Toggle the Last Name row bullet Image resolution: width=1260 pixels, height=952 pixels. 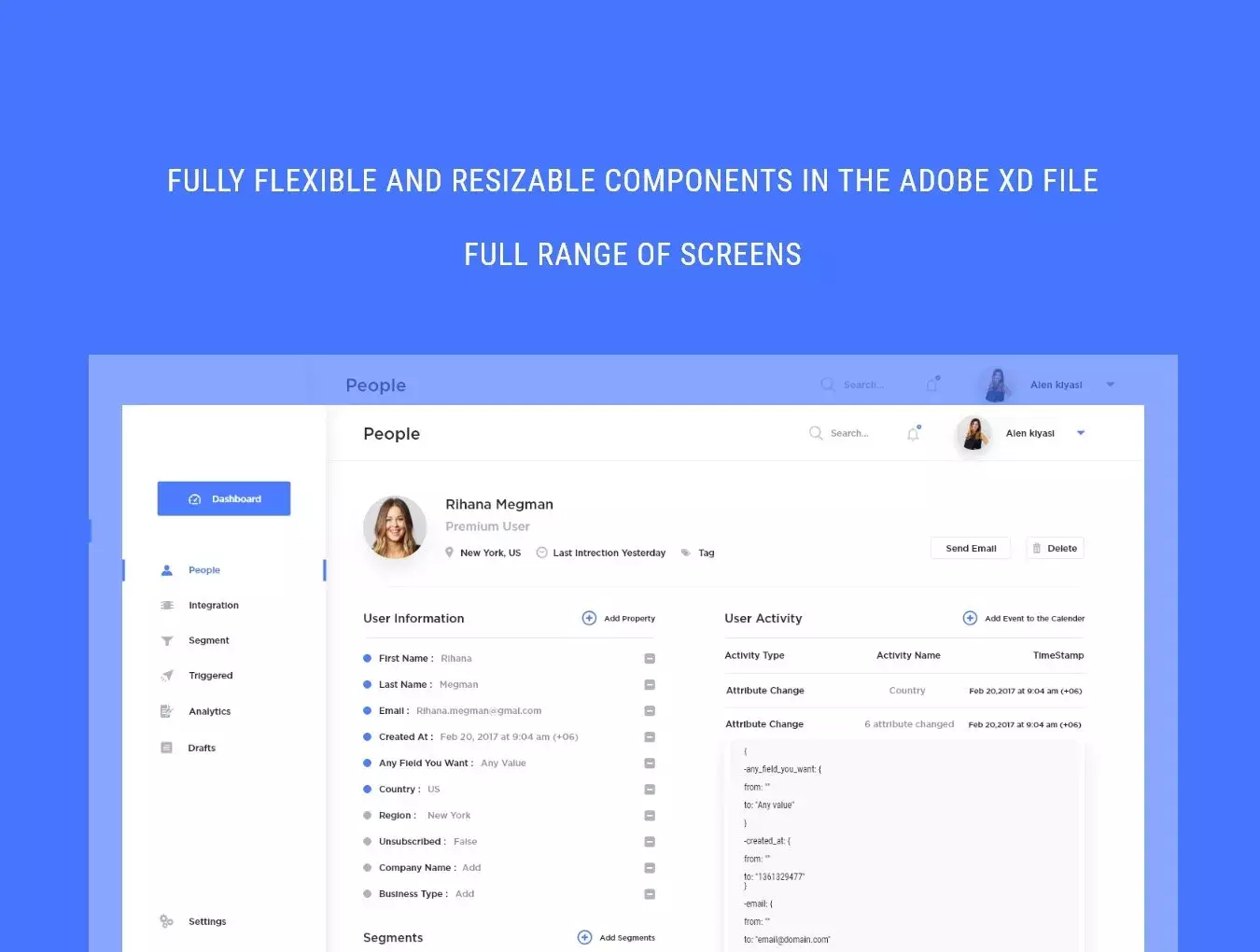pyautogui.click(x=367, y=685)
